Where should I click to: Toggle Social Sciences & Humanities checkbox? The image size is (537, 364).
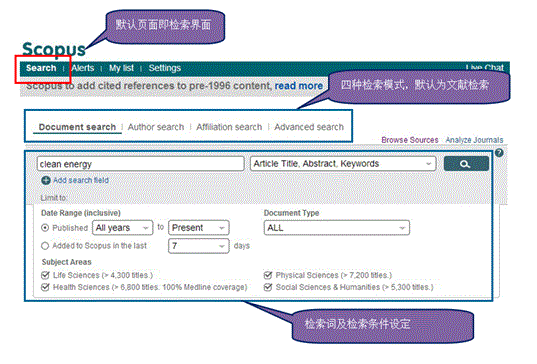tap(268, 287)
